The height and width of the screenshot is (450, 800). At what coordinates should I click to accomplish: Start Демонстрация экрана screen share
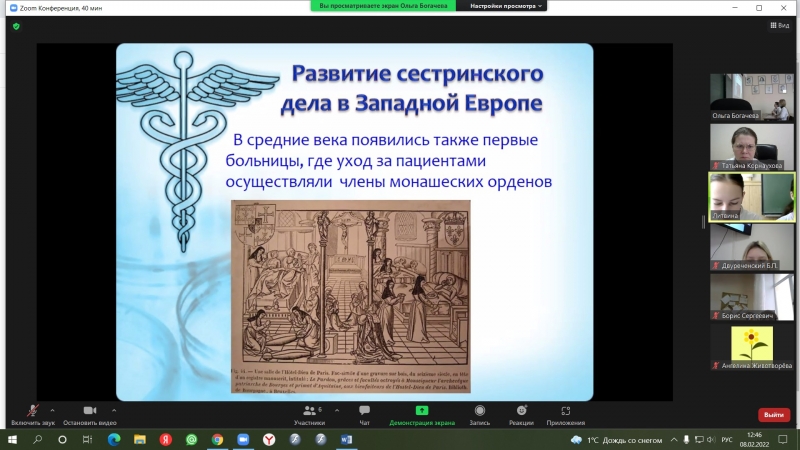click(422, 415)
